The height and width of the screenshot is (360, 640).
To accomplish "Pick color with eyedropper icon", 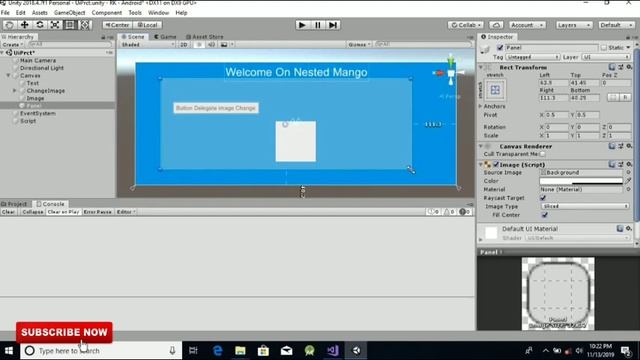I will click(628, 181).
